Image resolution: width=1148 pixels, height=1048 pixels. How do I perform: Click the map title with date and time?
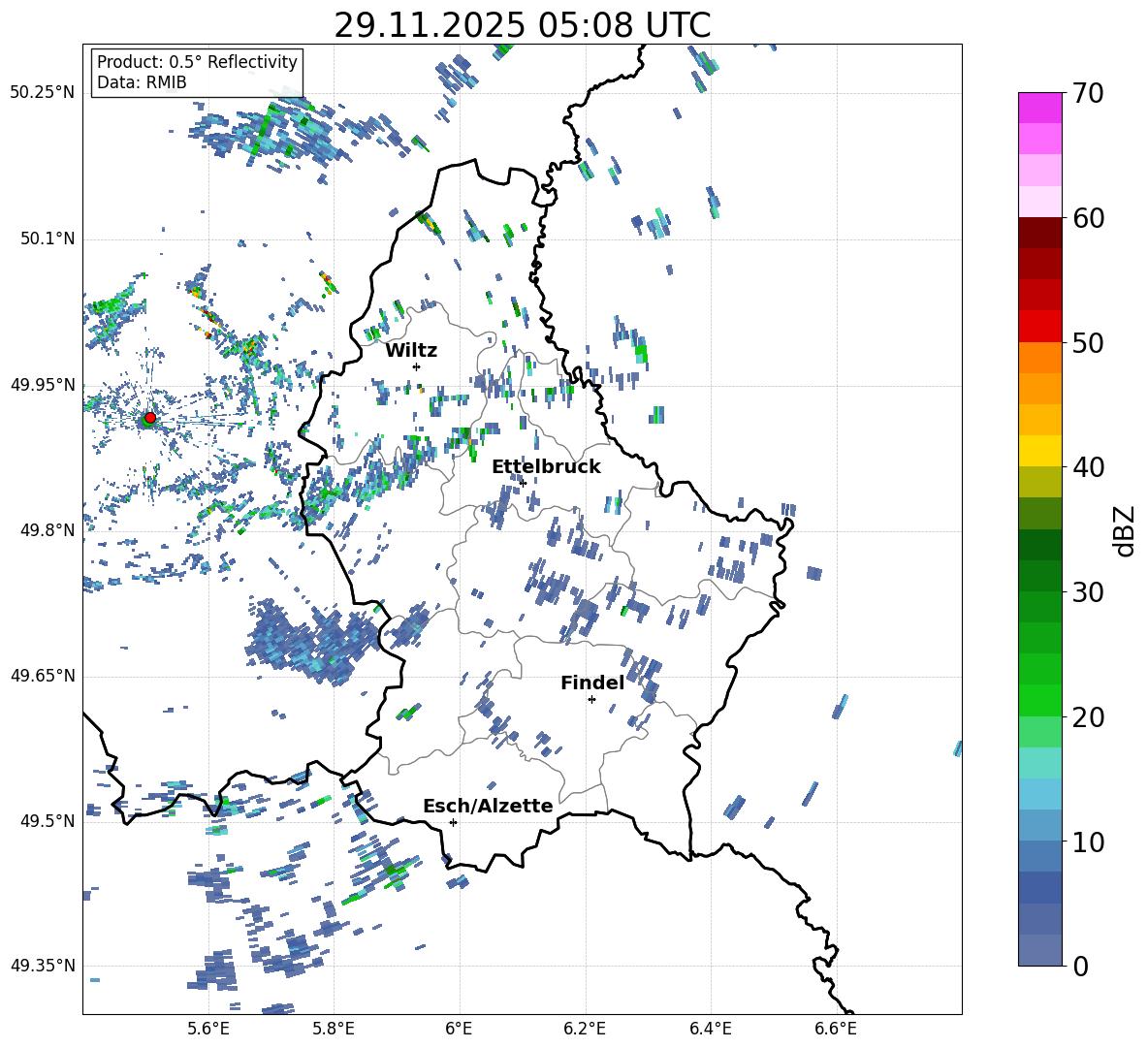point(522,25)
